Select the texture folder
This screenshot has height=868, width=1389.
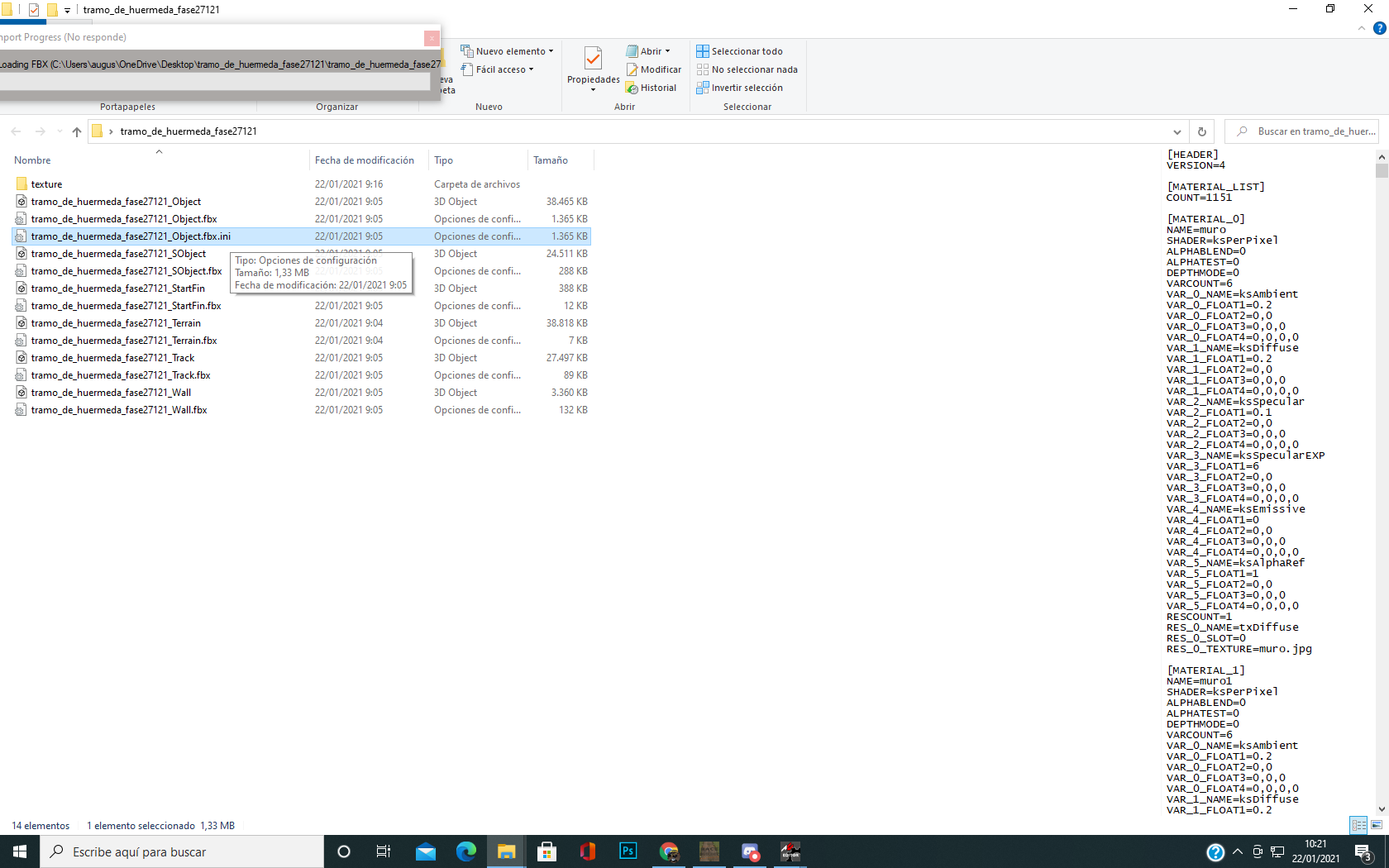click(x=302, y=184)
